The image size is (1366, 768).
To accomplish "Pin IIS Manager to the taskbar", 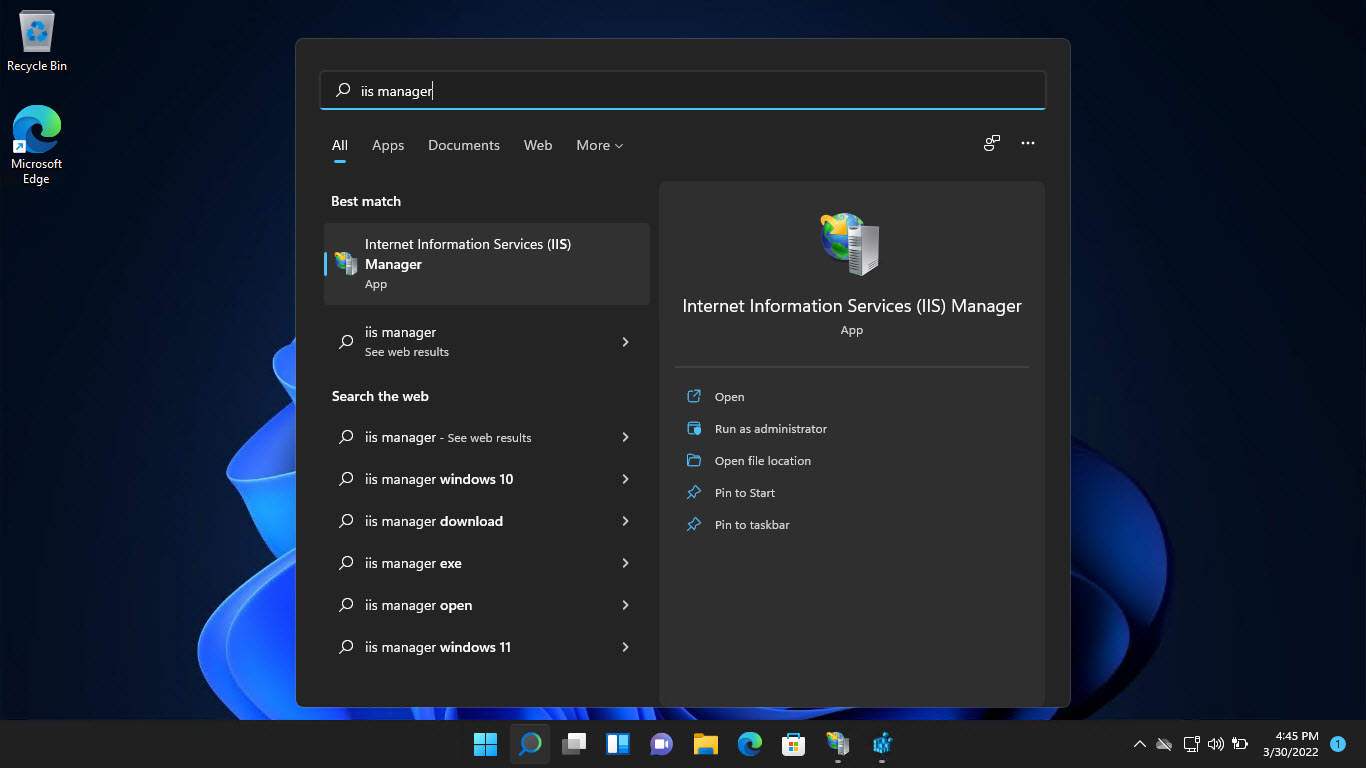I will [x=751, y=524].
